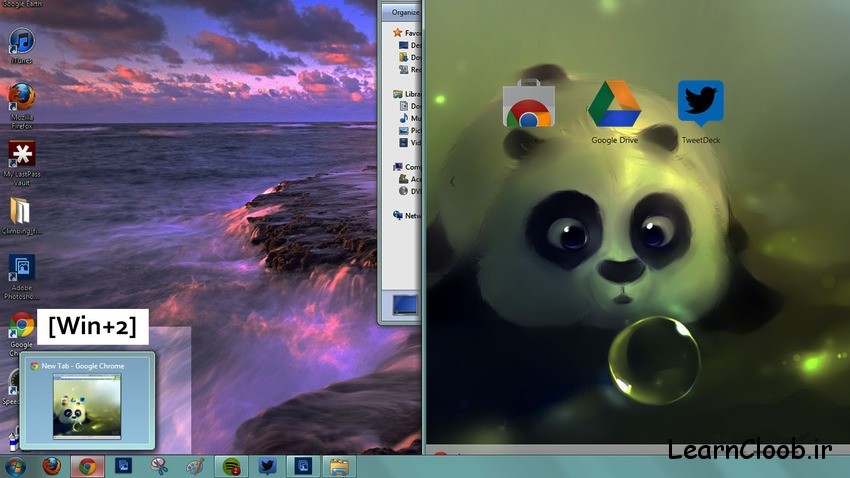Select Downloads under Favorites in Explorer
The image size is (850, 478).
pos(410,57)
